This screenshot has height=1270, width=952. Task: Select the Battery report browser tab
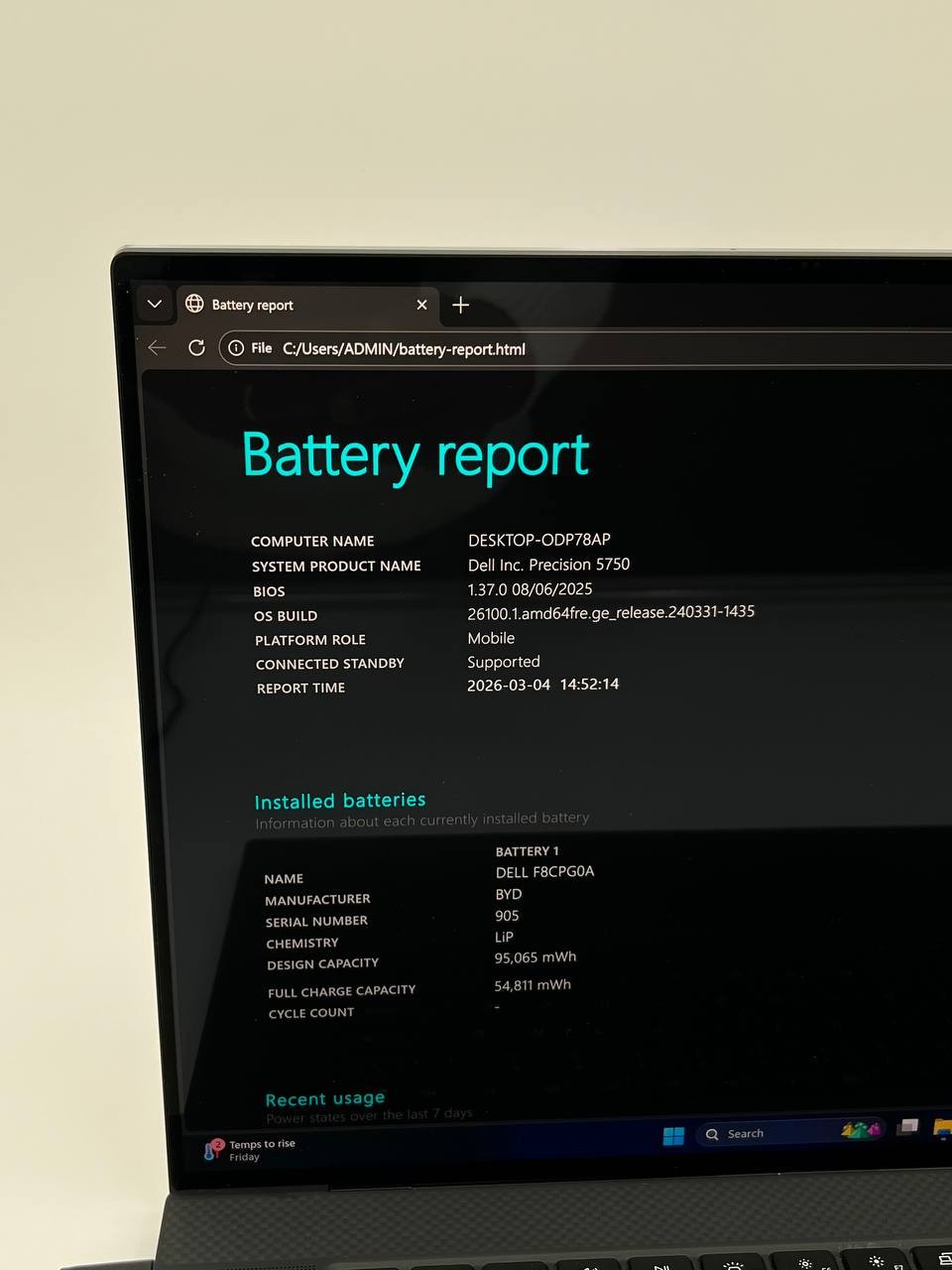coord(308,305)
